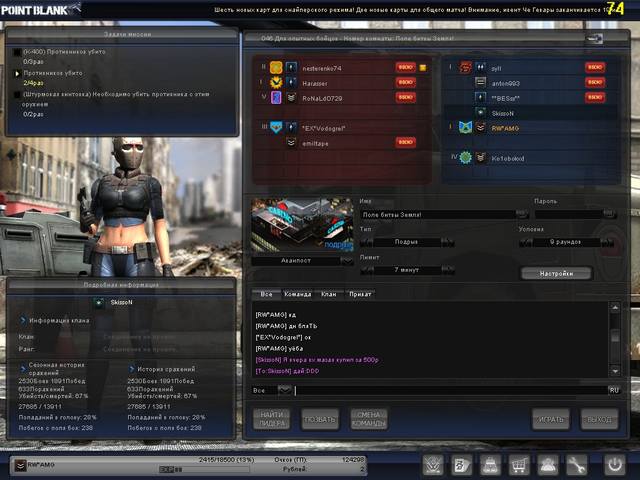Click the room name input field
The image size is (640, 480).
pos(438,215)
